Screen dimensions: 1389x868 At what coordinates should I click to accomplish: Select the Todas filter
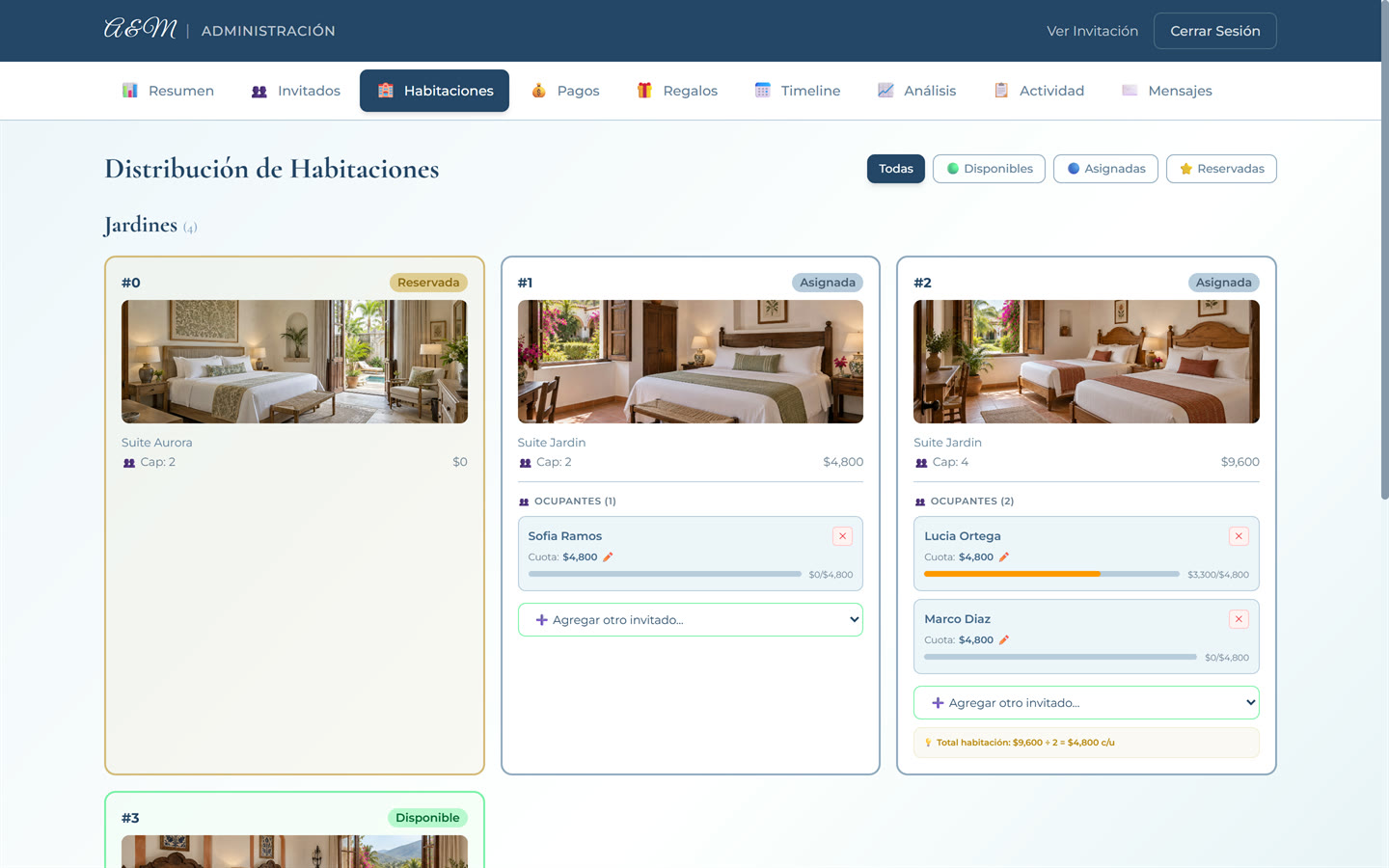896,169
